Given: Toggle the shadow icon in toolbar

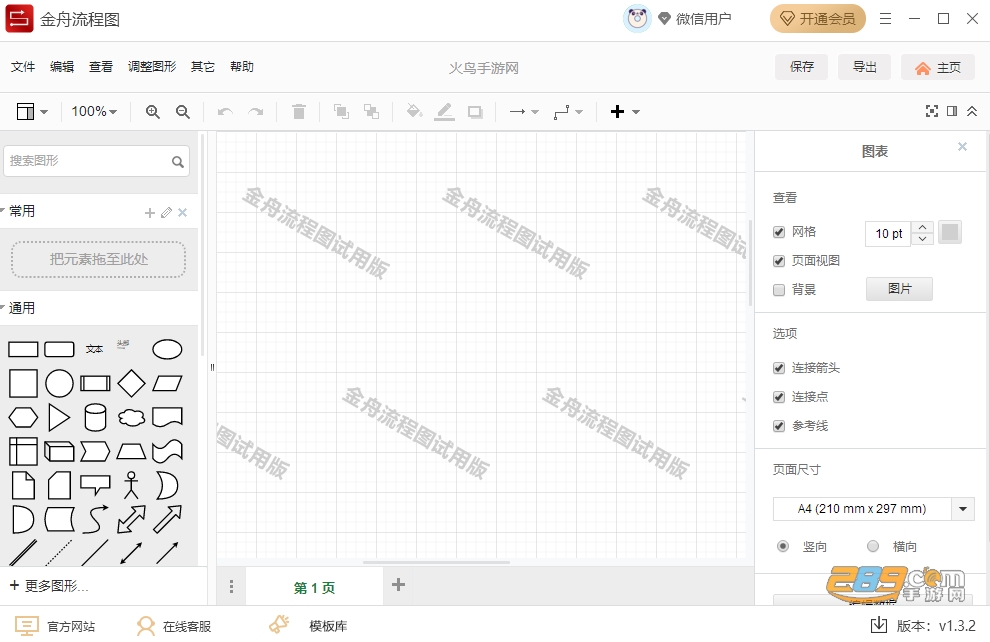Looking at the screenshot, I should click(475, 112).
